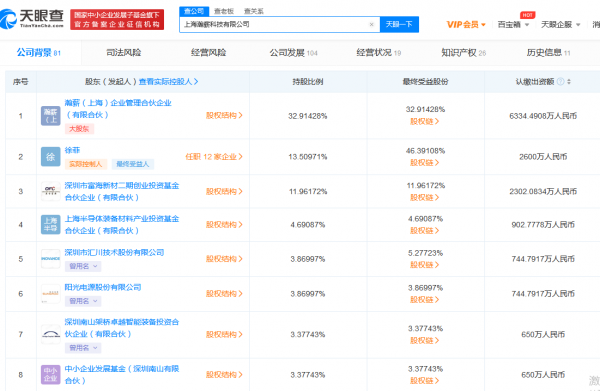
Task: Click 股权结构 for 中小企业发展基金 row
Action: pos(224,375)
